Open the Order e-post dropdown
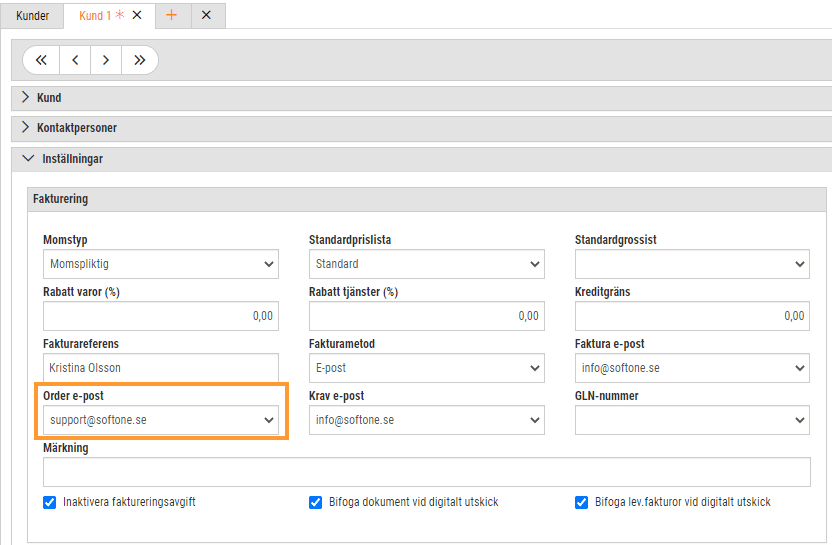This screenshot has height=545, width=832. 161,420
